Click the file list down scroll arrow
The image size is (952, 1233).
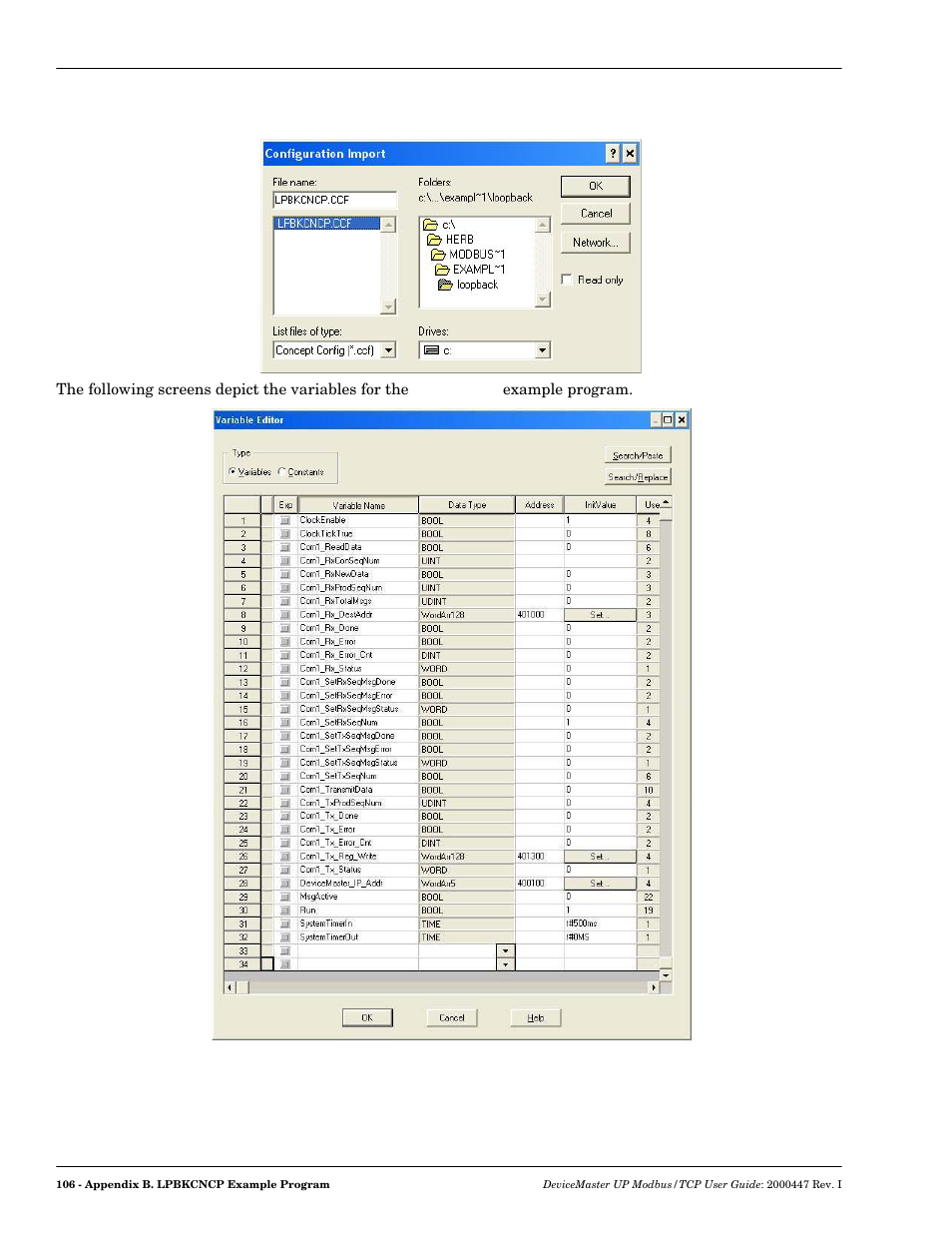(389, 307)
